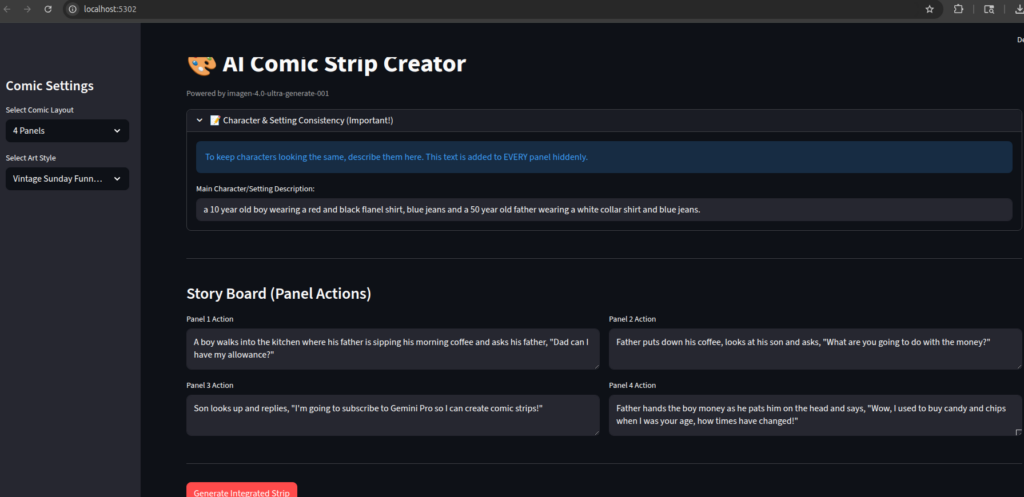This screenshot has width=1024, height=497.
Task: Click the media control icon in browser toolbar
Action: coord(989,9)
